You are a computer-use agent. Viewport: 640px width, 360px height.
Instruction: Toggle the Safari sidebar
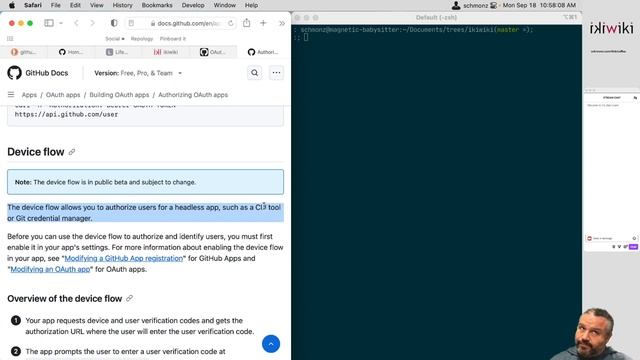coord(49,23)
